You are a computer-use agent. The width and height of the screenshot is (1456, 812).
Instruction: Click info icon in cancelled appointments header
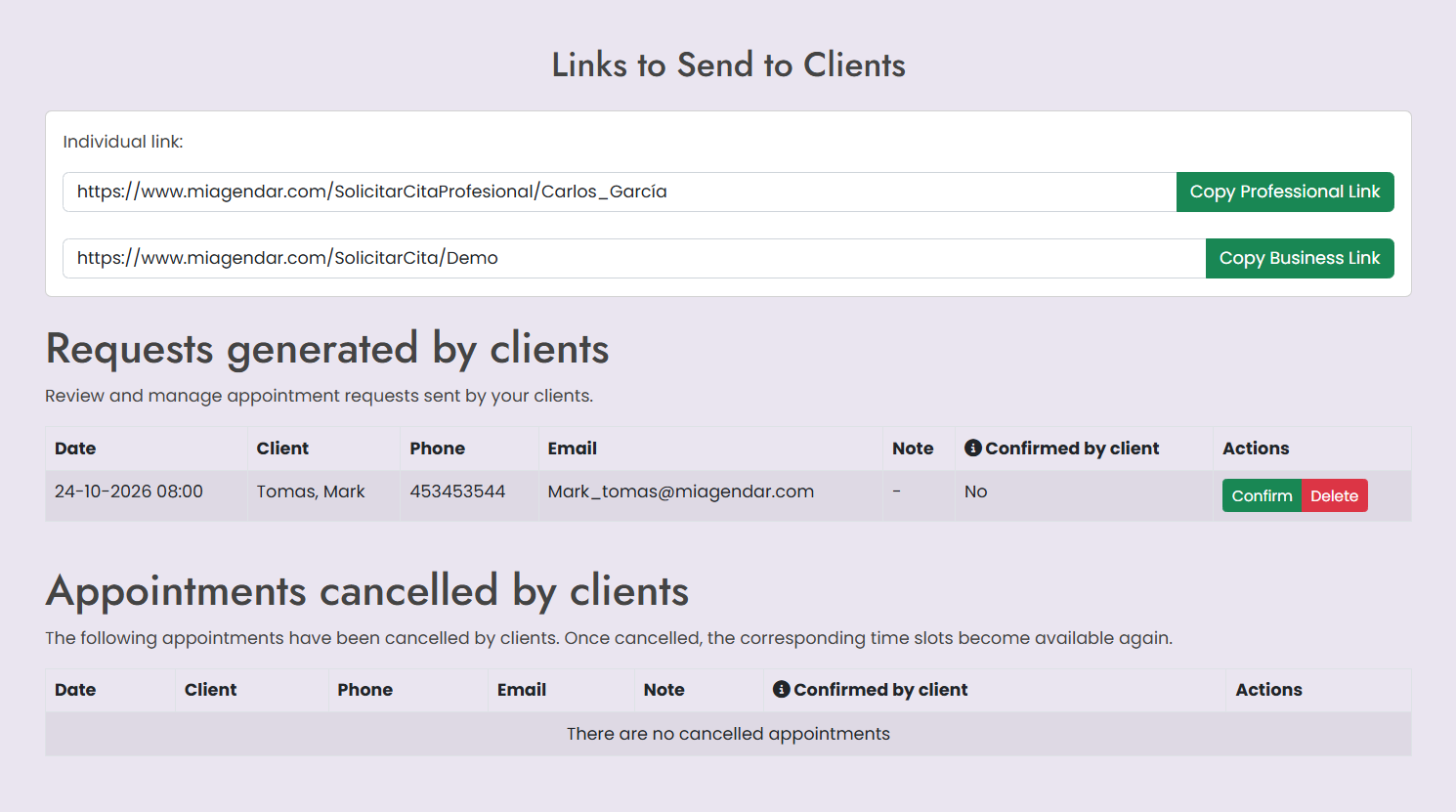[781, 689]
